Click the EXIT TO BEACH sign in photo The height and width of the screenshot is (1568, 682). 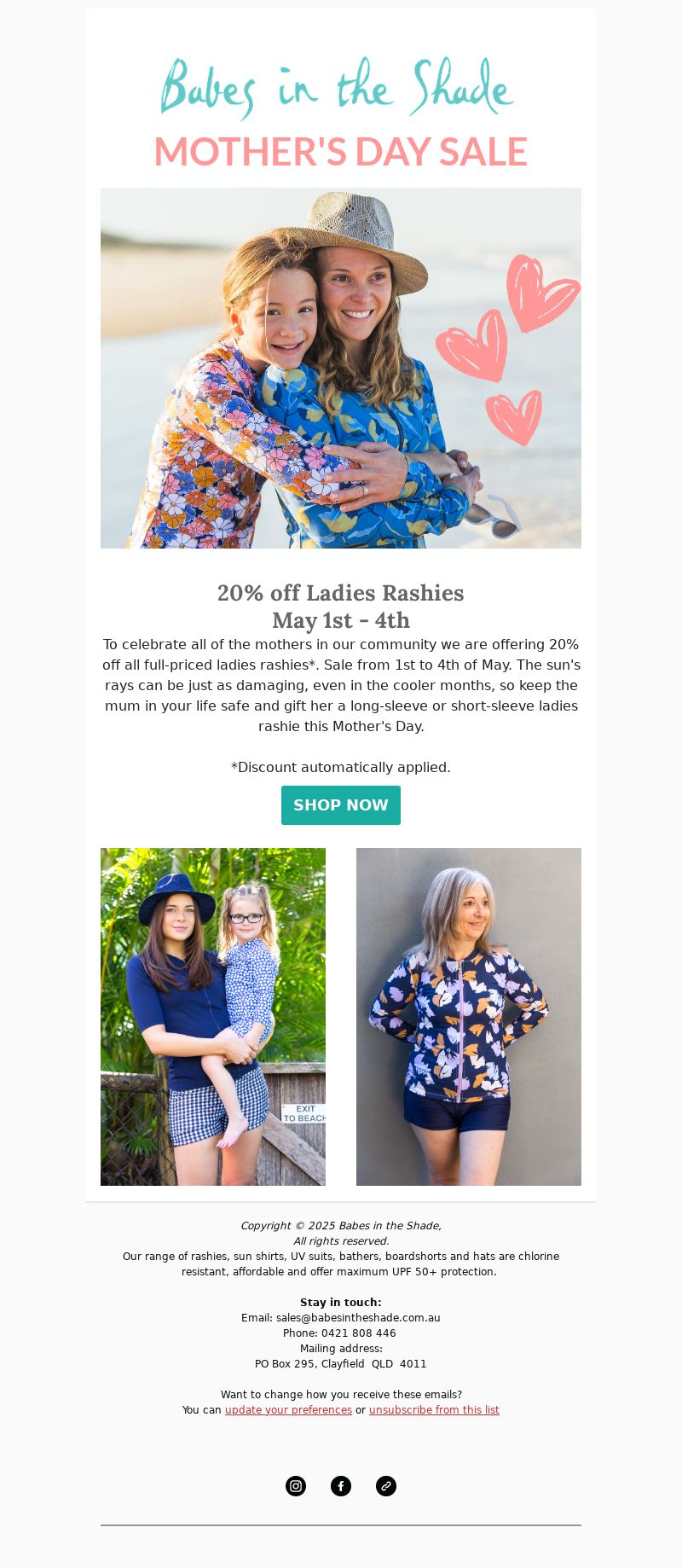click(304, 1113)
